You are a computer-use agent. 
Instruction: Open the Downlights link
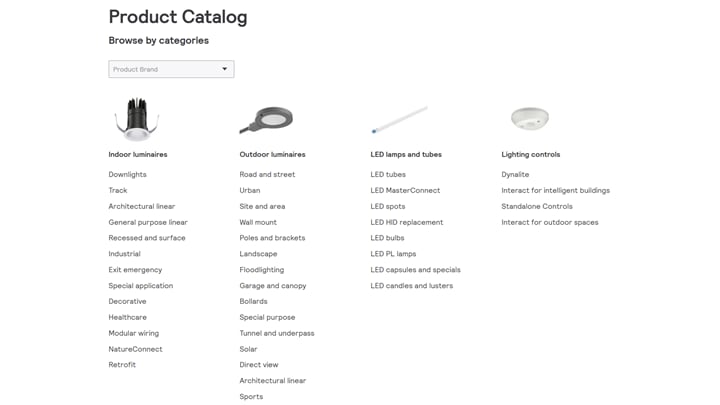point(127,175)
